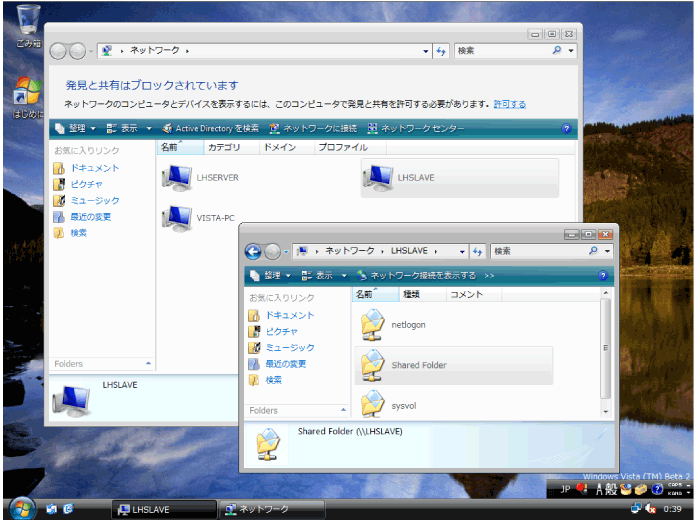Click ネットワーク接続を表示する toolbar button

pyautogui.click(x=417, y=275)
